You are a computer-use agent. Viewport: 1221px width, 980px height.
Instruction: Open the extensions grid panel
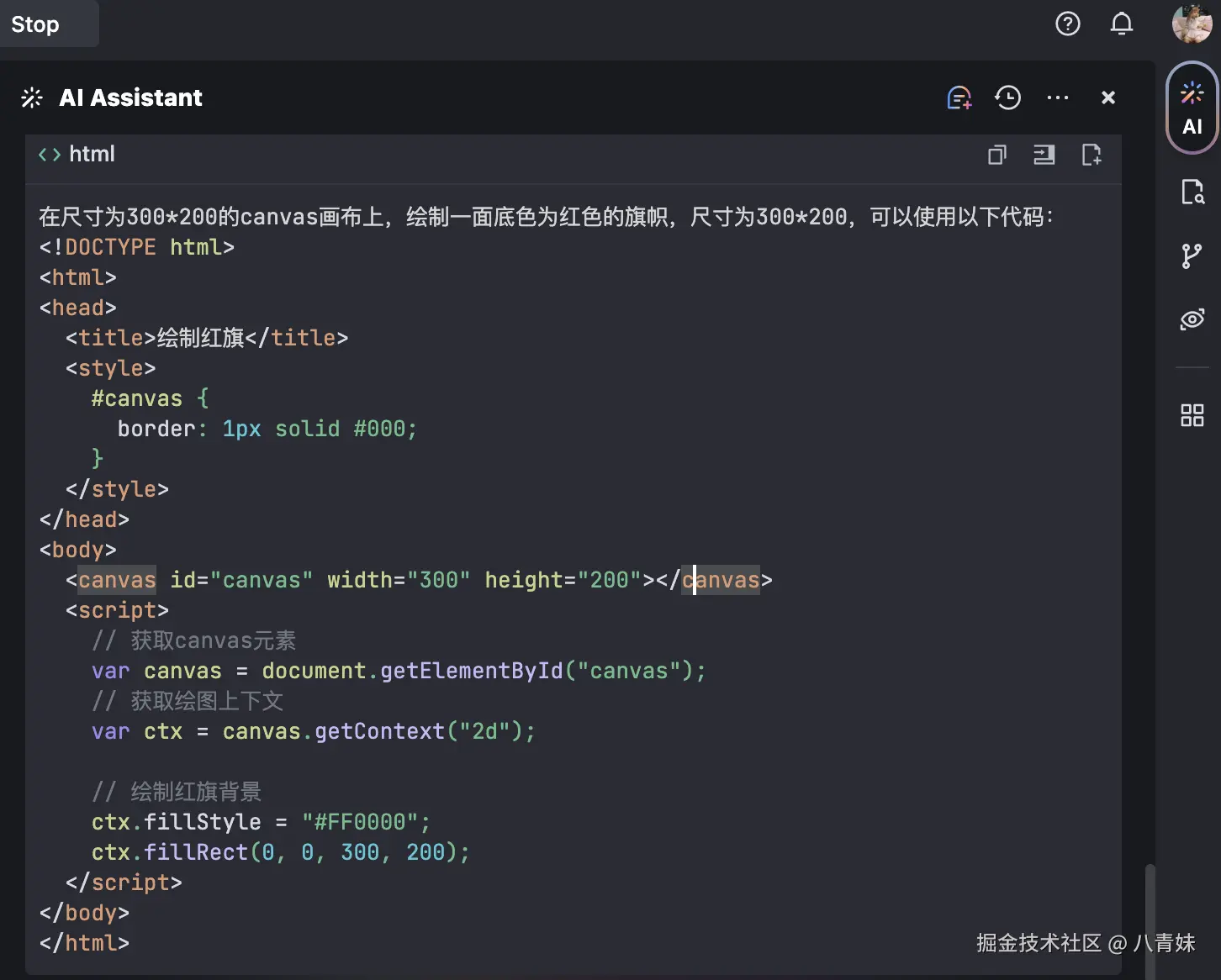1192,415
